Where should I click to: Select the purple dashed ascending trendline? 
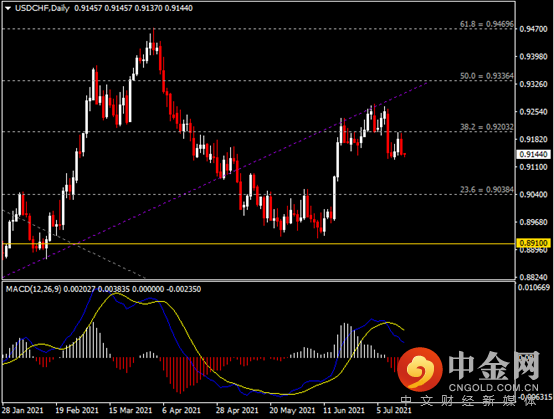click(216, 179)
